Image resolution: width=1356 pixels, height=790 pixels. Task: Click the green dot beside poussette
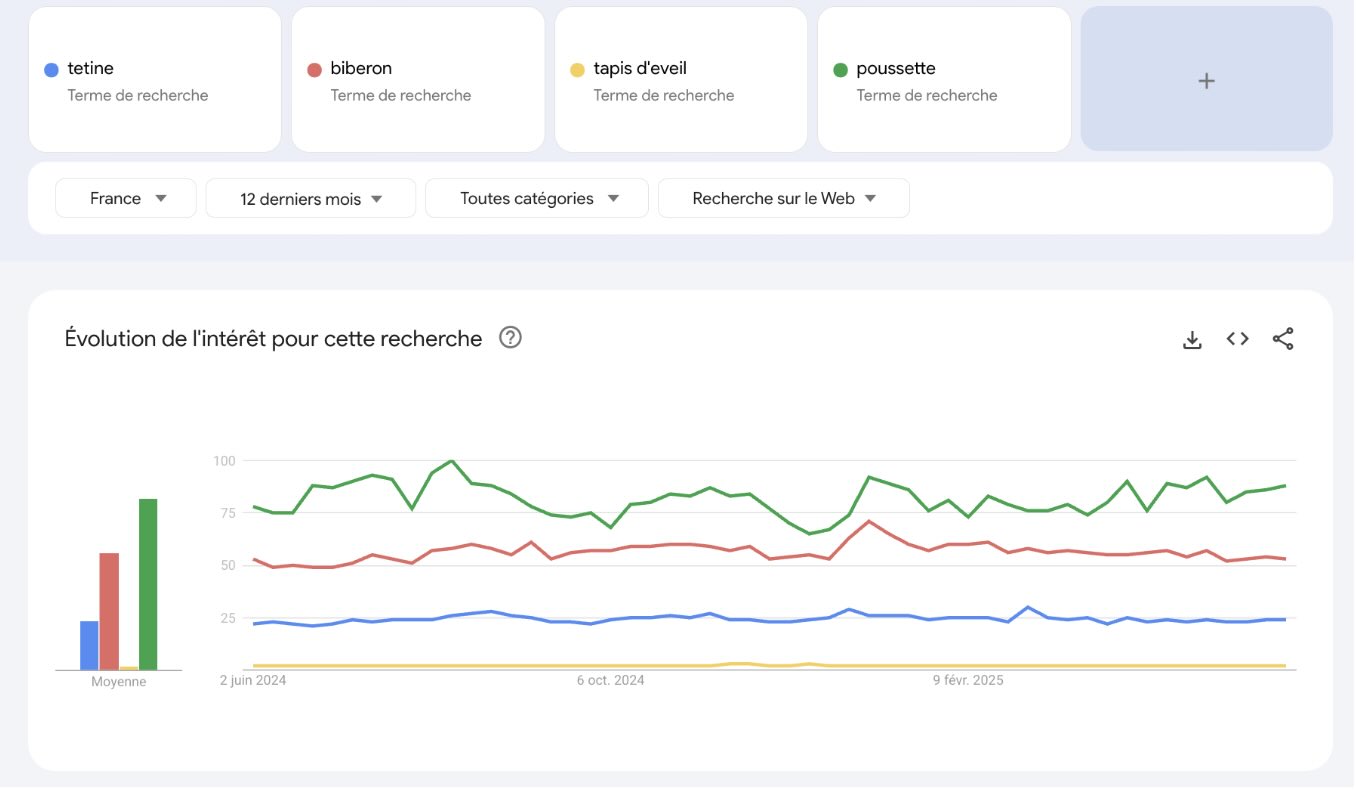[840, 70]
